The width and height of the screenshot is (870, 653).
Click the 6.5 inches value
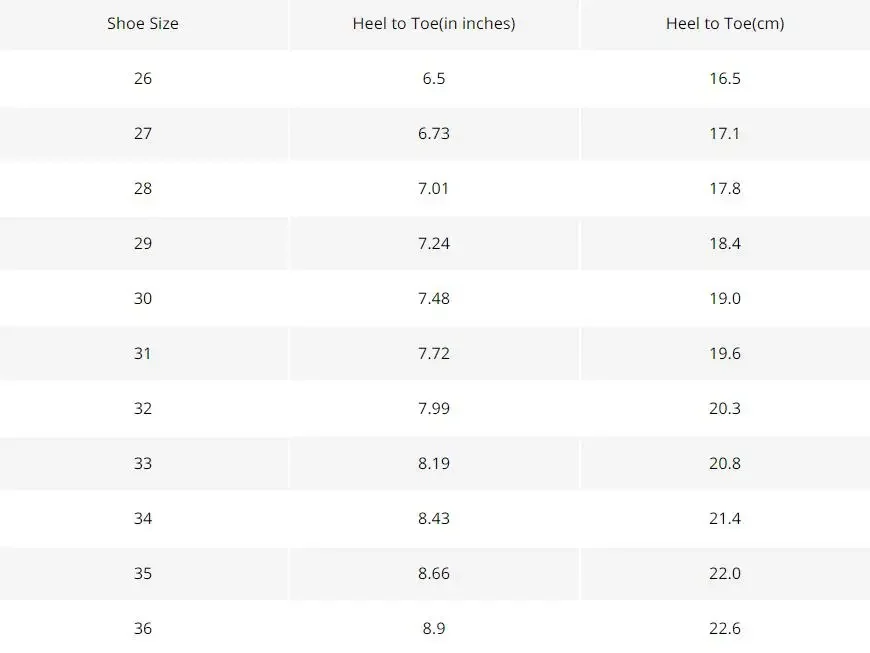click(x=434, y=79)
